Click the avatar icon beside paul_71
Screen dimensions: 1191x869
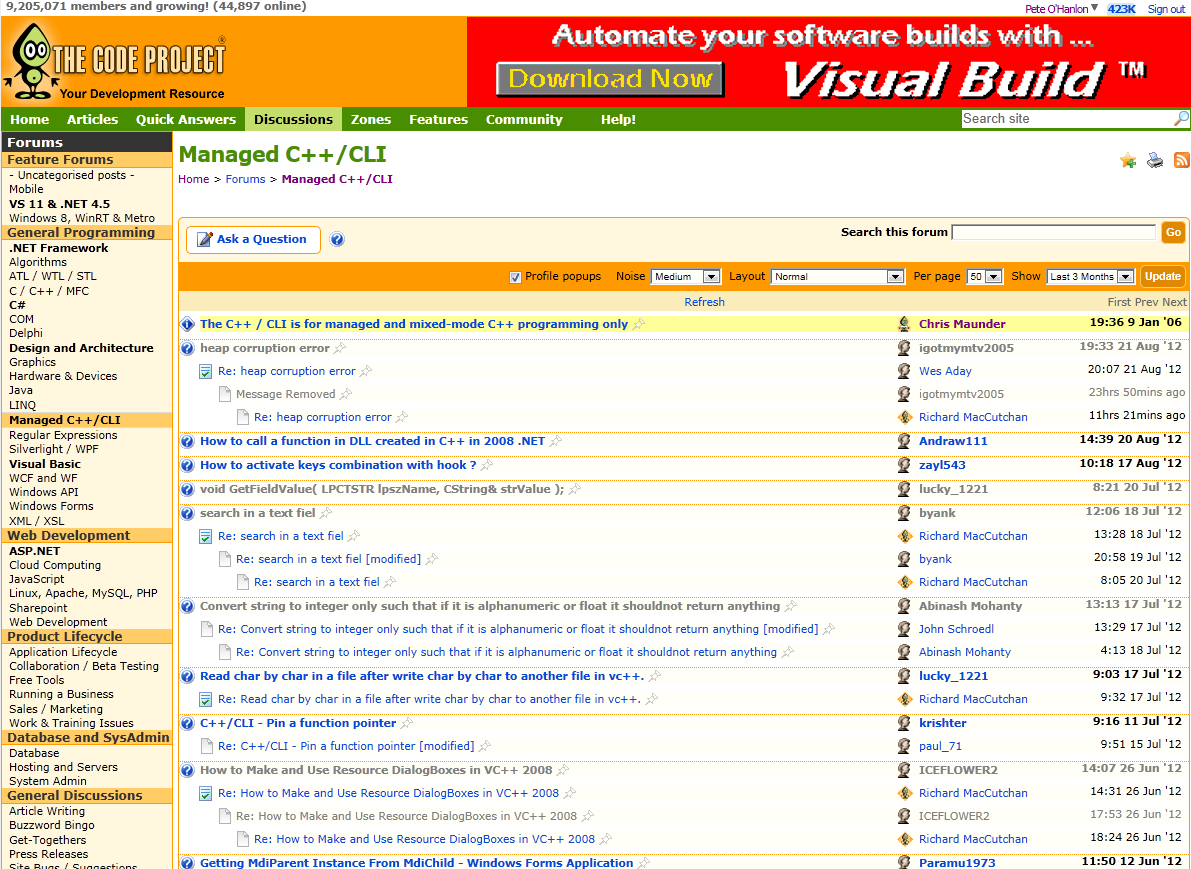[x=904, y=746]
